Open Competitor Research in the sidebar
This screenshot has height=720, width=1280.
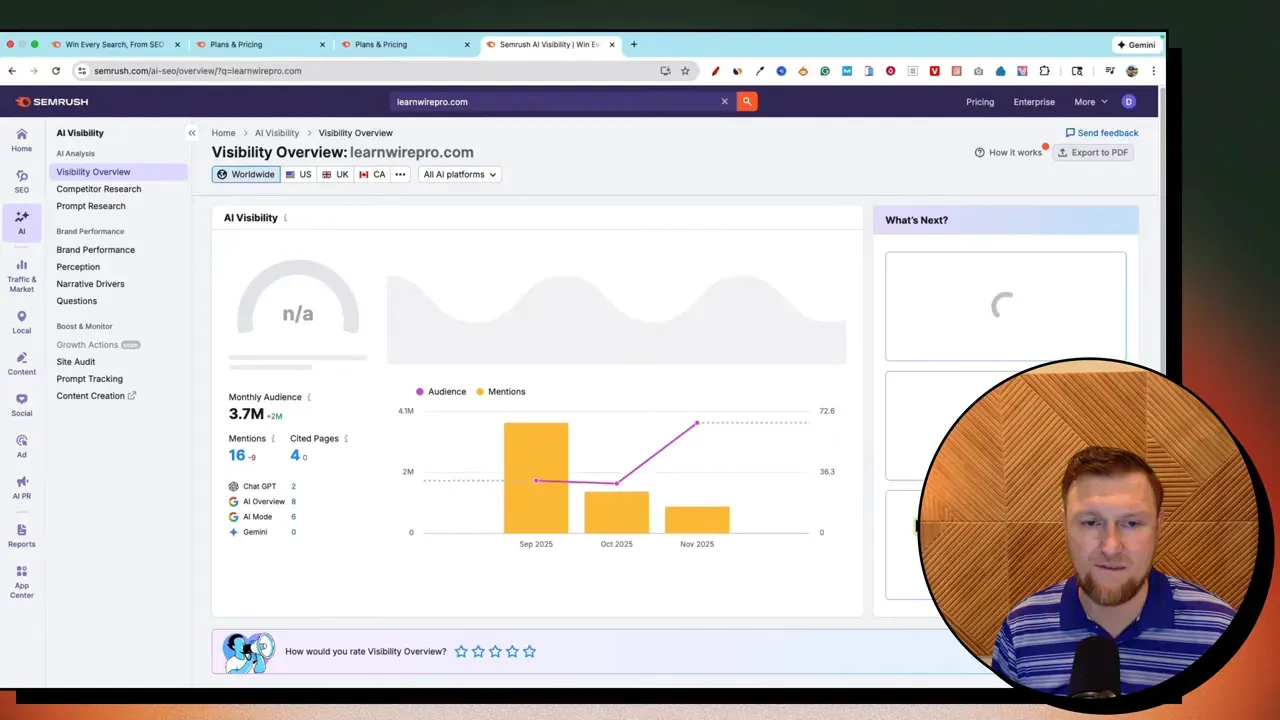(x=98, y=189)
